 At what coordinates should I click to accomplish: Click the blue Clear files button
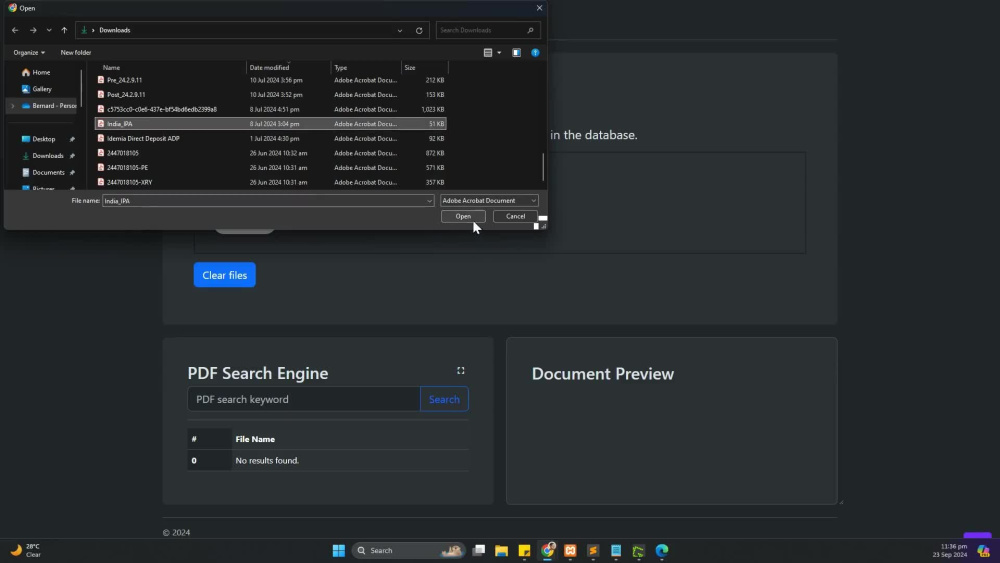[x=224, y=275]
